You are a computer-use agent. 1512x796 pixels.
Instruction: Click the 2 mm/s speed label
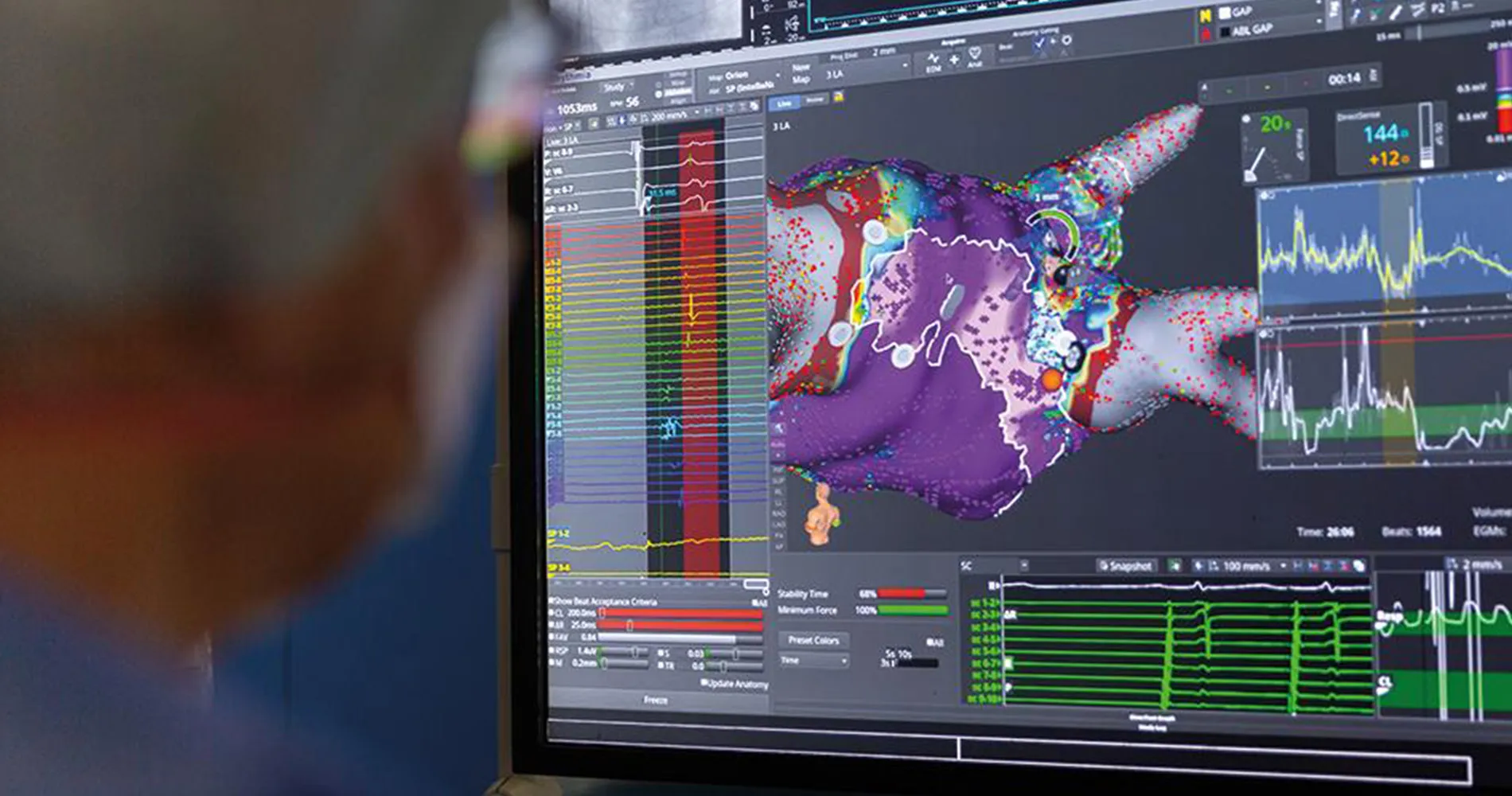[x=1483, y=564]
